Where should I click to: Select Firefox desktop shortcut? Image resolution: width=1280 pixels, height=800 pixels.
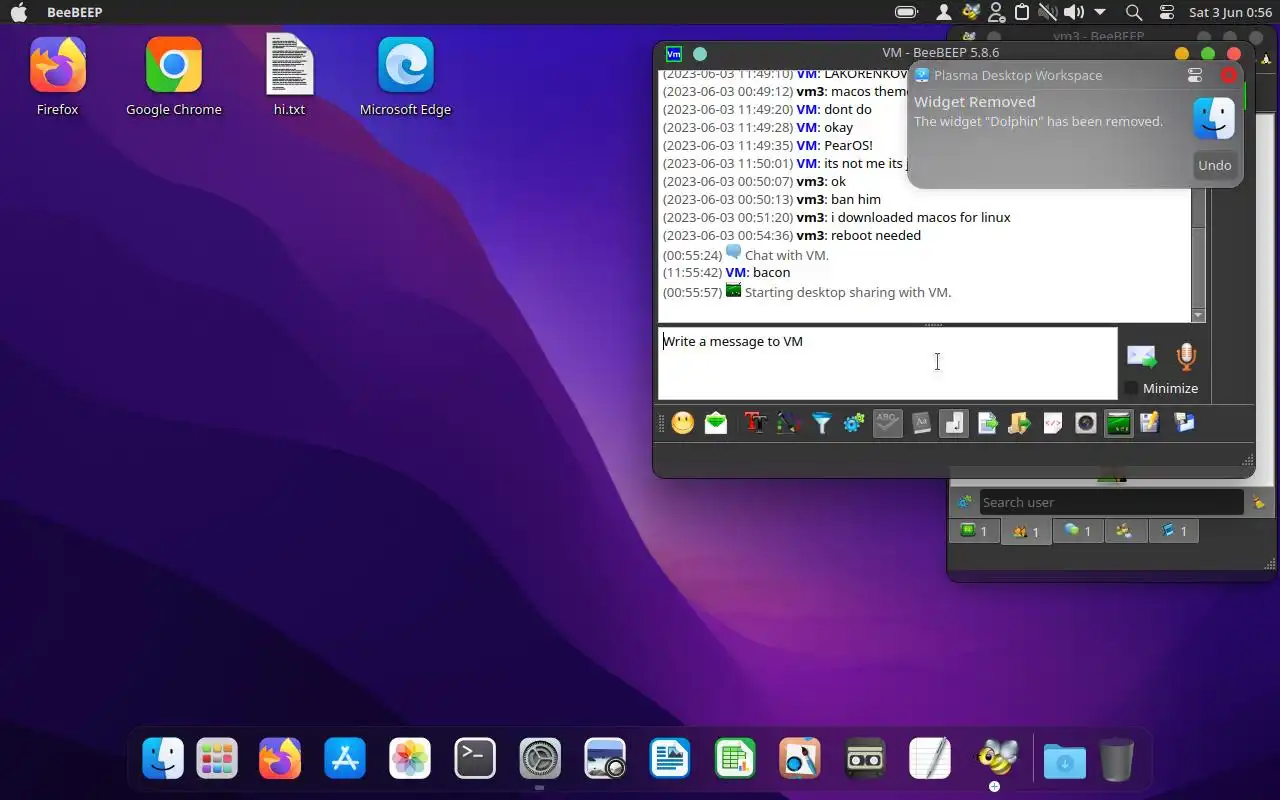click(x=58, y=77)
